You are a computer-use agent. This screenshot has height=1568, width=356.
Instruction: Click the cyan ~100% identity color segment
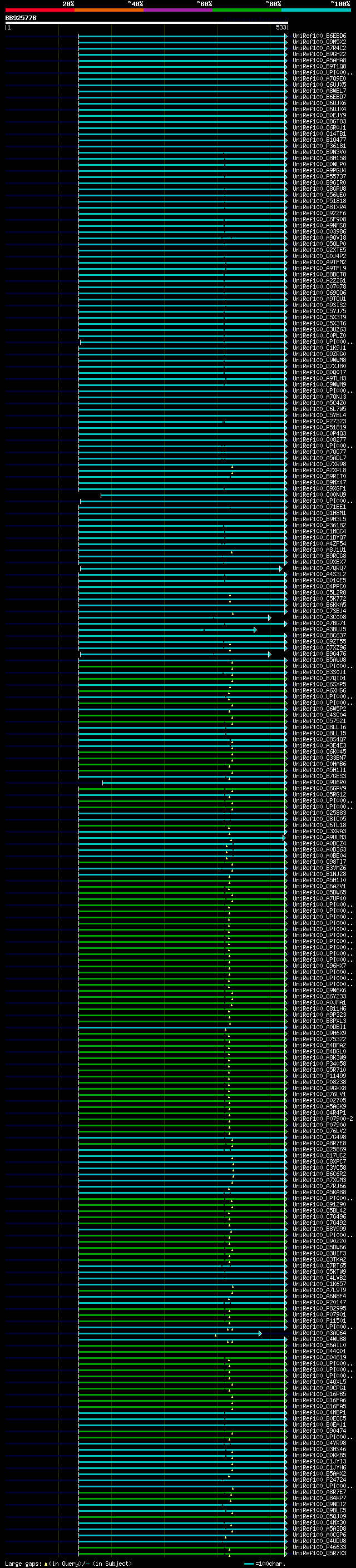(317, 10)
